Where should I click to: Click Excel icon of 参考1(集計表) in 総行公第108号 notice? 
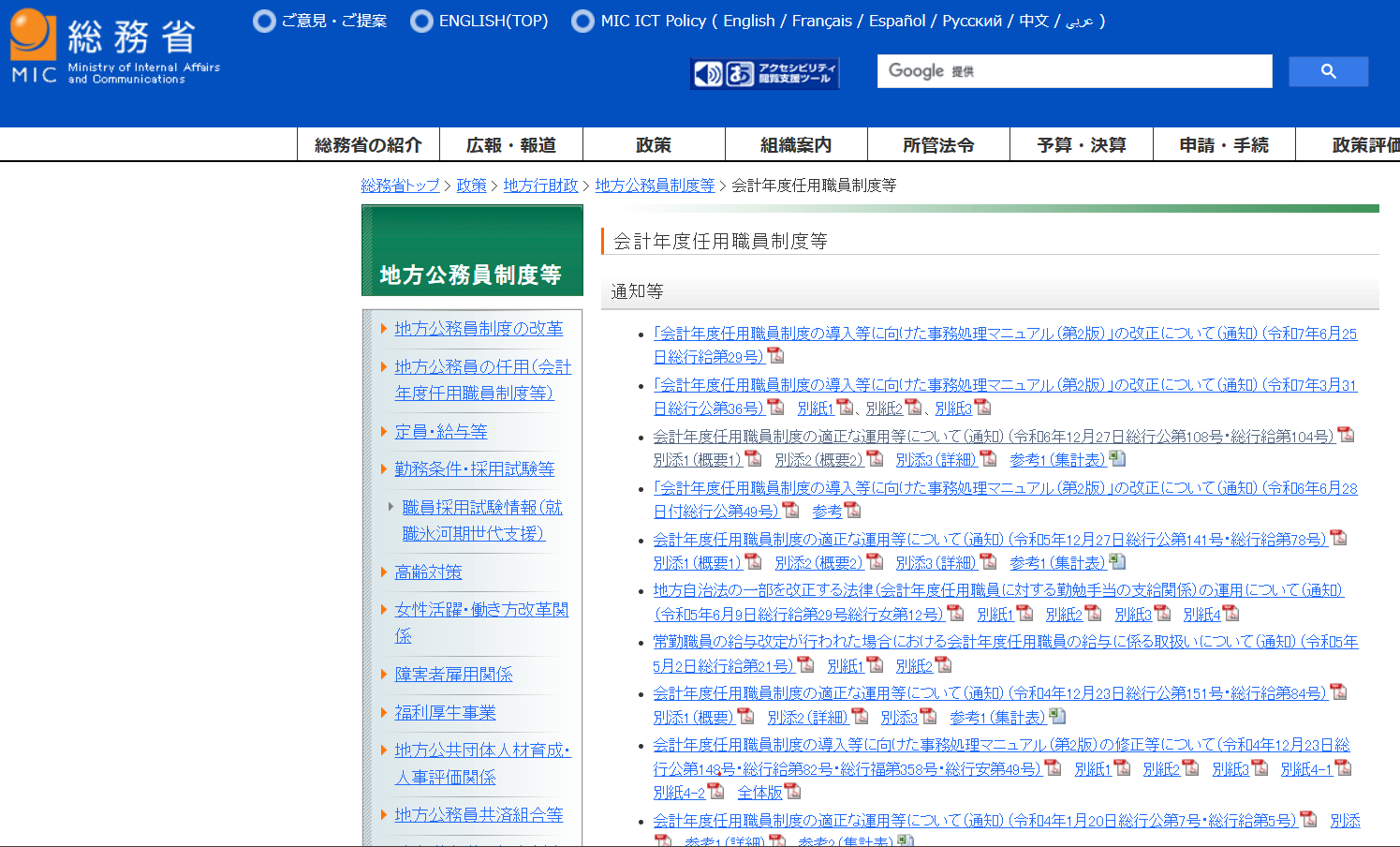point(1116,458)
